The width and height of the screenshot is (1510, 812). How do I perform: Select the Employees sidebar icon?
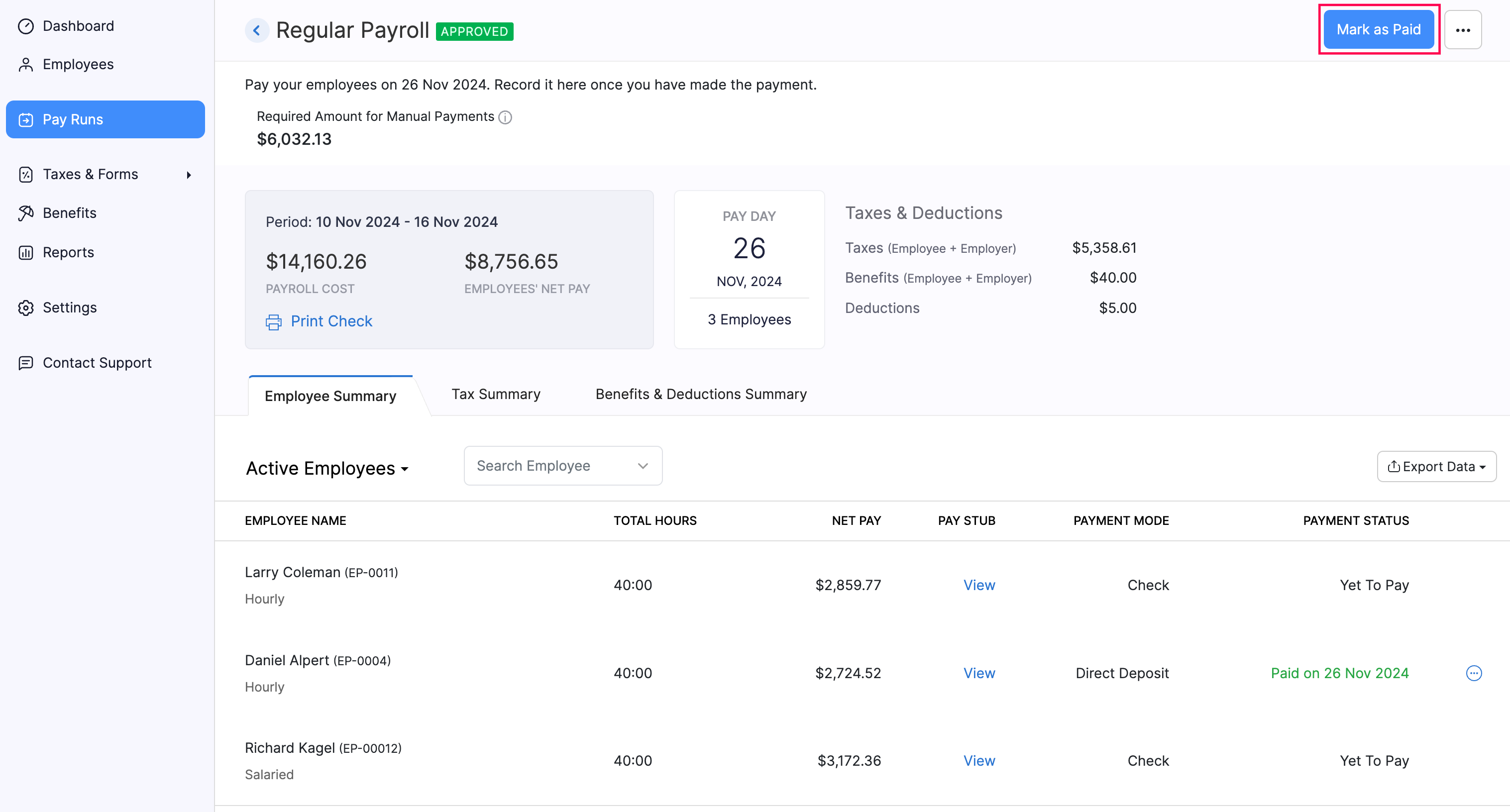click(x=26, y=64)
